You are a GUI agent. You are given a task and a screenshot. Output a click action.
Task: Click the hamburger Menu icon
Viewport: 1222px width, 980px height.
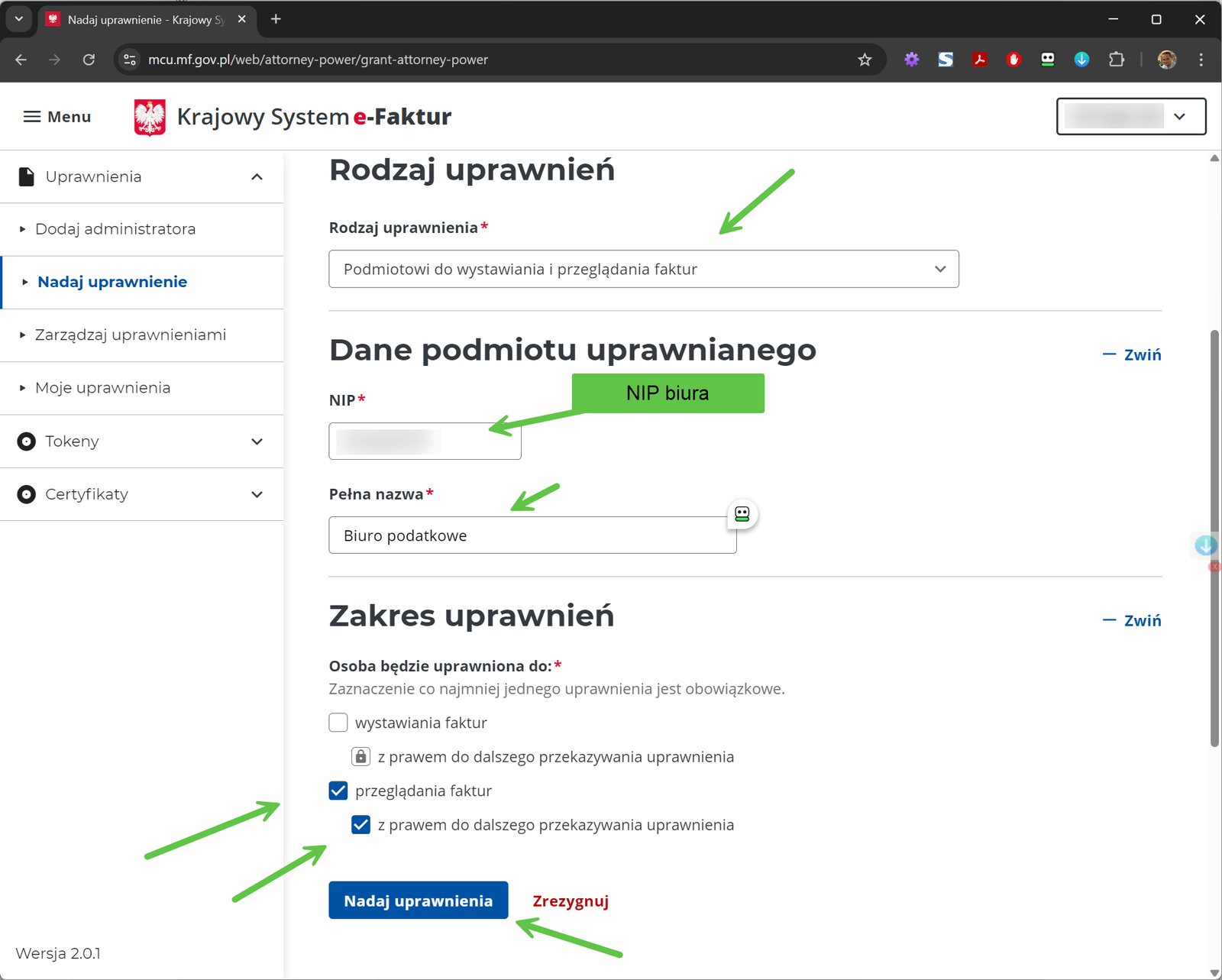coord(32,117)
